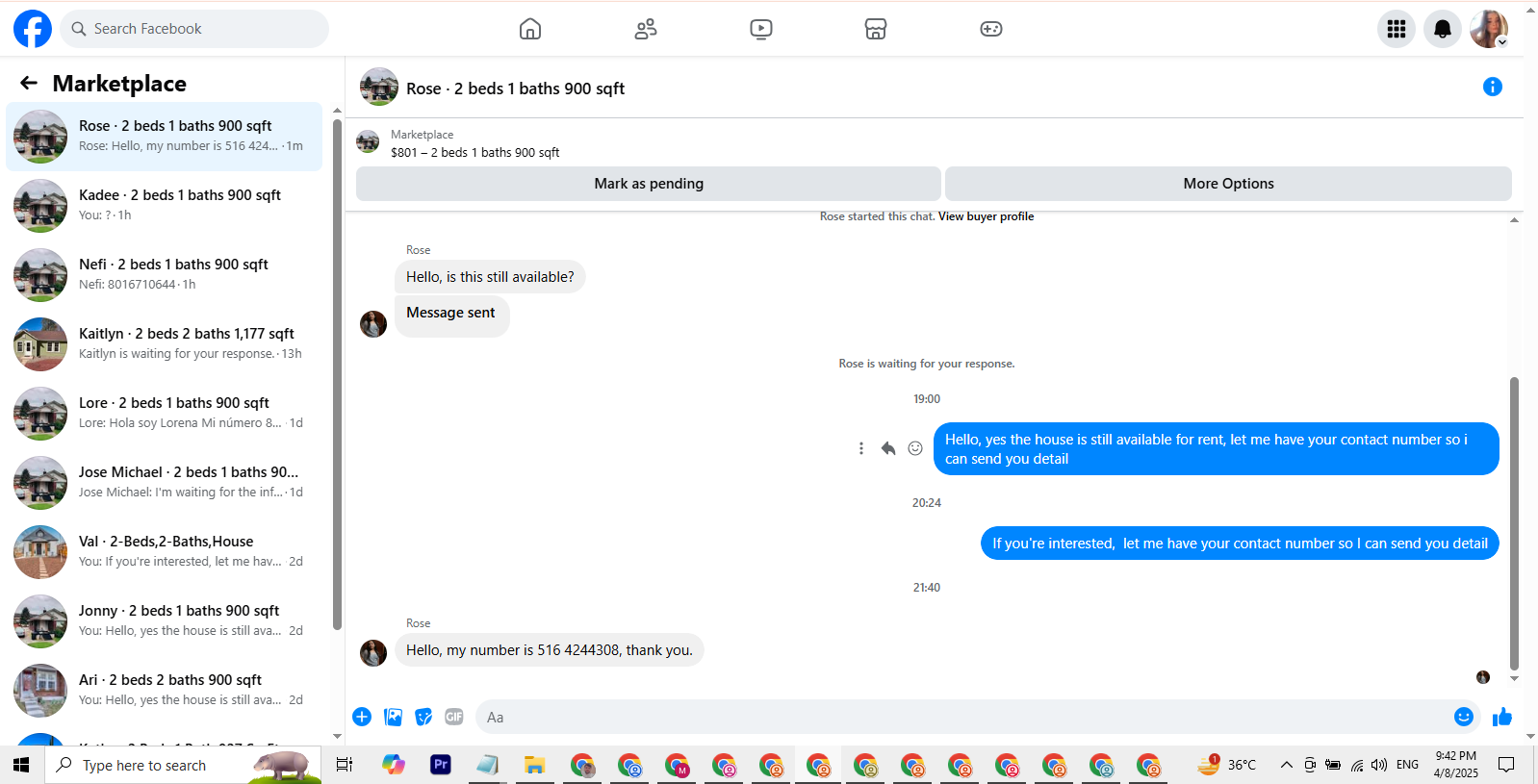Choose a sticker from the sticker icon

(x=423, y=717)
